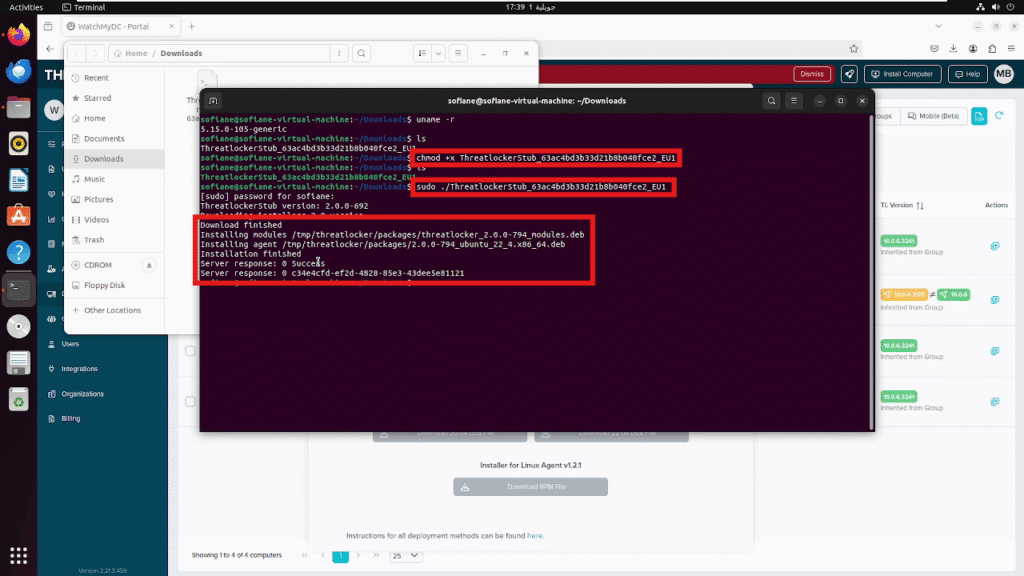Expand Files view options dropdown arrow
Image resolution: width=1024 pixels, height=576 pixels.
tap(438, 53)
